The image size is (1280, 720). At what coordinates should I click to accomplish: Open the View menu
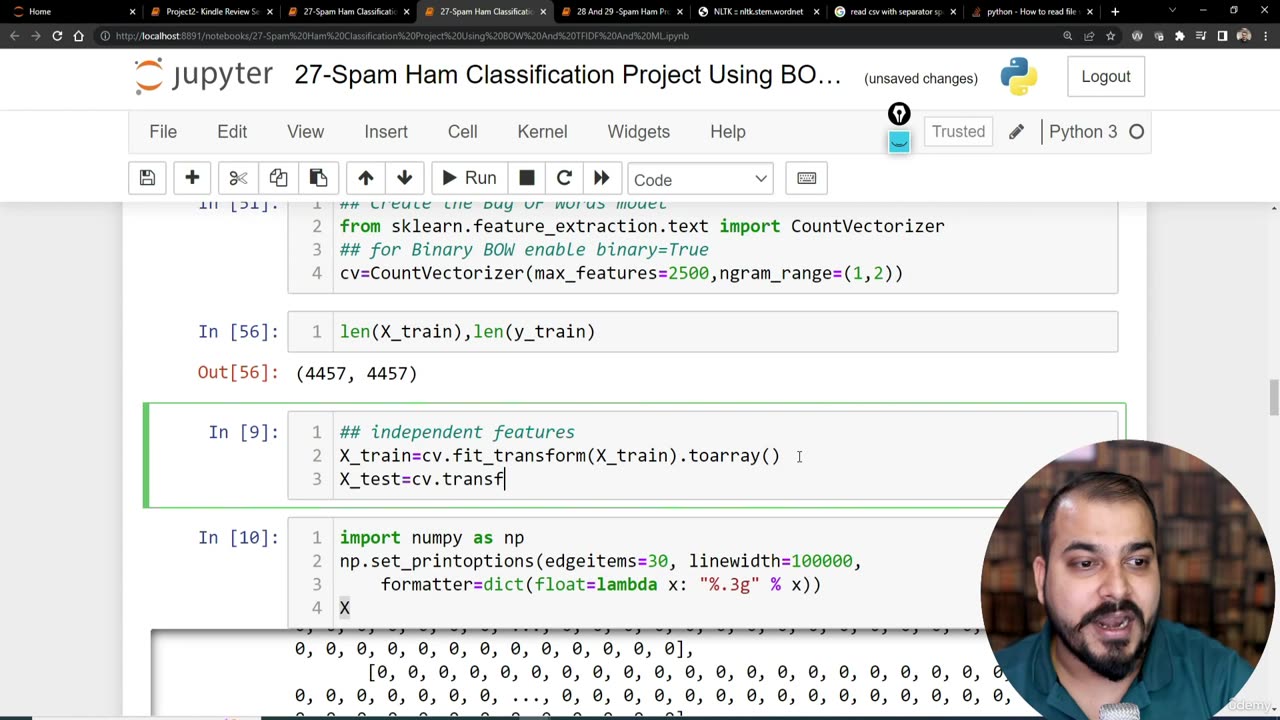(x=305, y=131)
